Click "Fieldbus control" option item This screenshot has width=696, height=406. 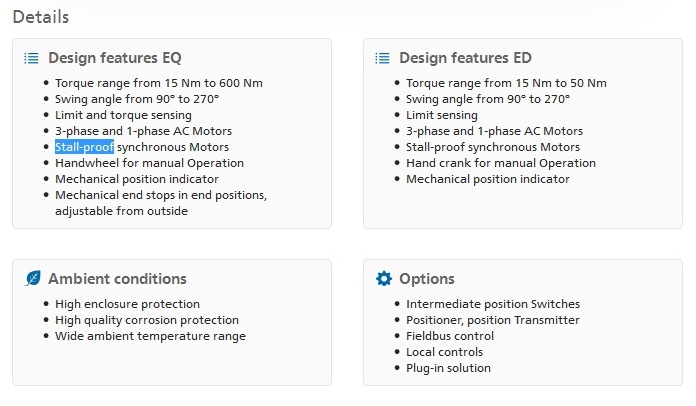(x=450, y=336)
